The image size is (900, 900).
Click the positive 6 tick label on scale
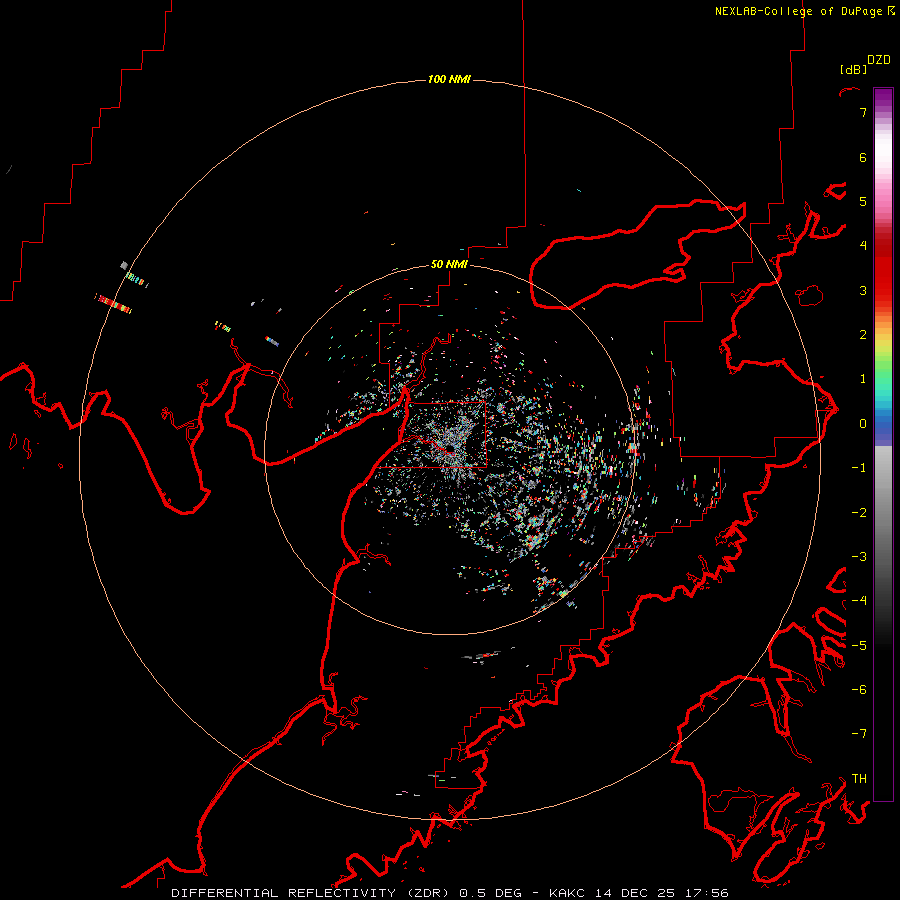pyautogui.click(x=863, y=157)
